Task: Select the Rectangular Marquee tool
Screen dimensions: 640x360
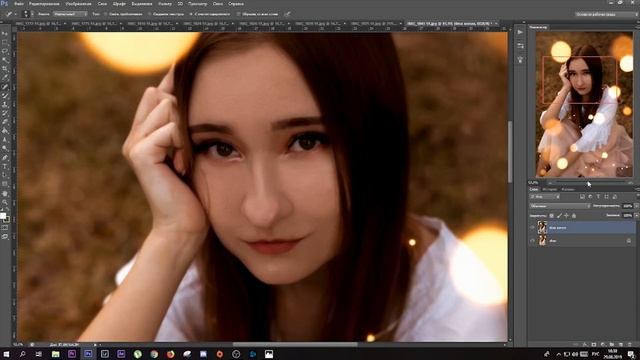Action: [4, 42]
